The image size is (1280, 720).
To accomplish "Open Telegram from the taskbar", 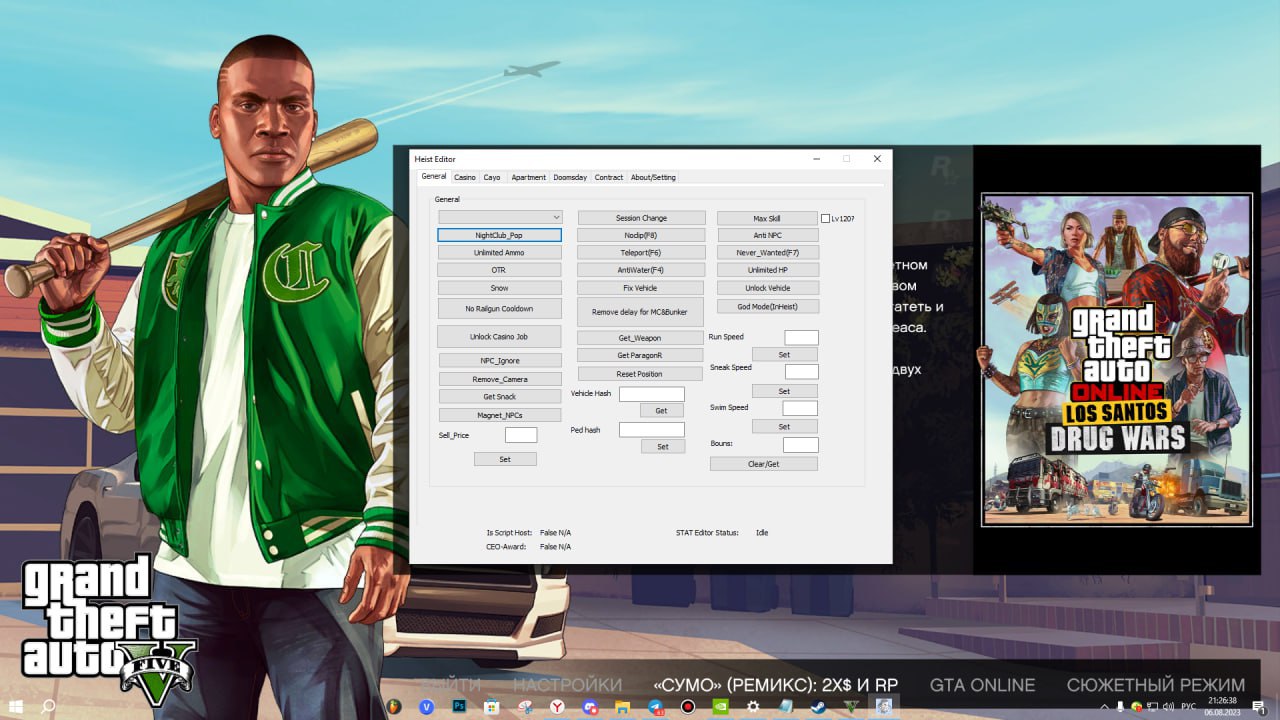I will pyautogui.click(x=655, y=706).
